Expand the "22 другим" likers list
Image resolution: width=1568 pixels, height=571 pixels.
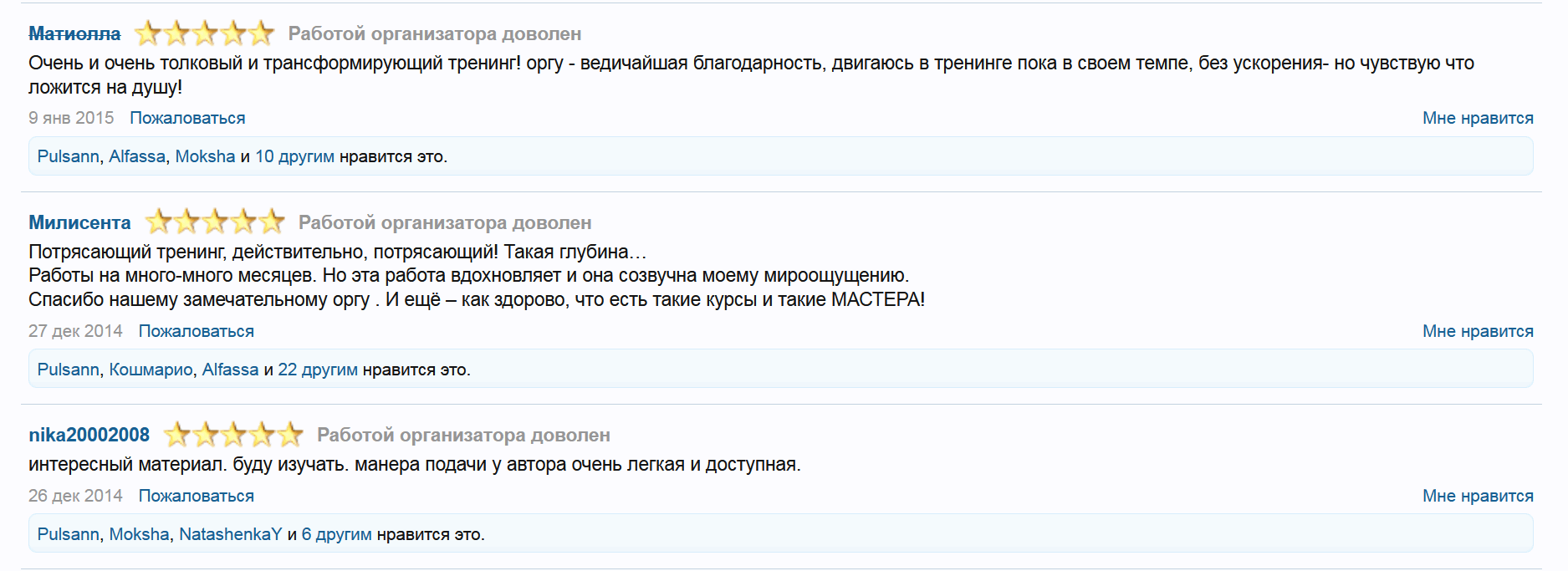coord(318,370)
